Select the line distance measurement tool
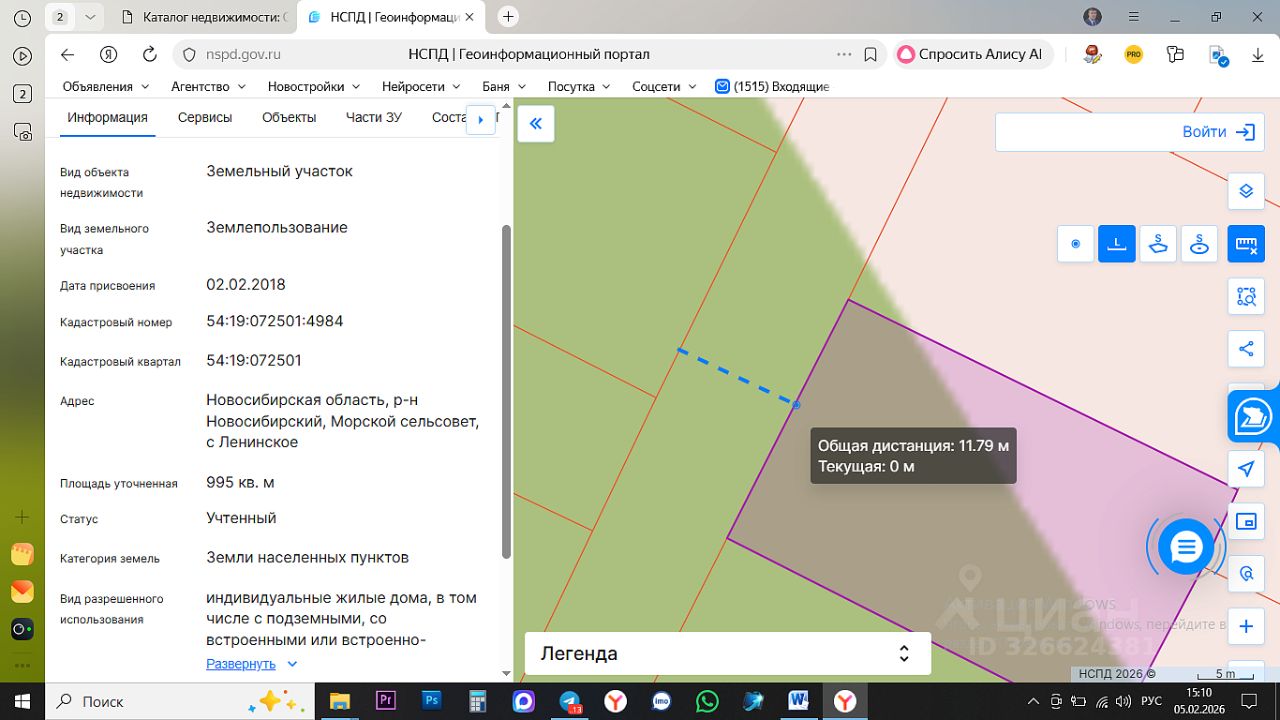Viewport: 1280px width, 720px height. (1117, 244)
